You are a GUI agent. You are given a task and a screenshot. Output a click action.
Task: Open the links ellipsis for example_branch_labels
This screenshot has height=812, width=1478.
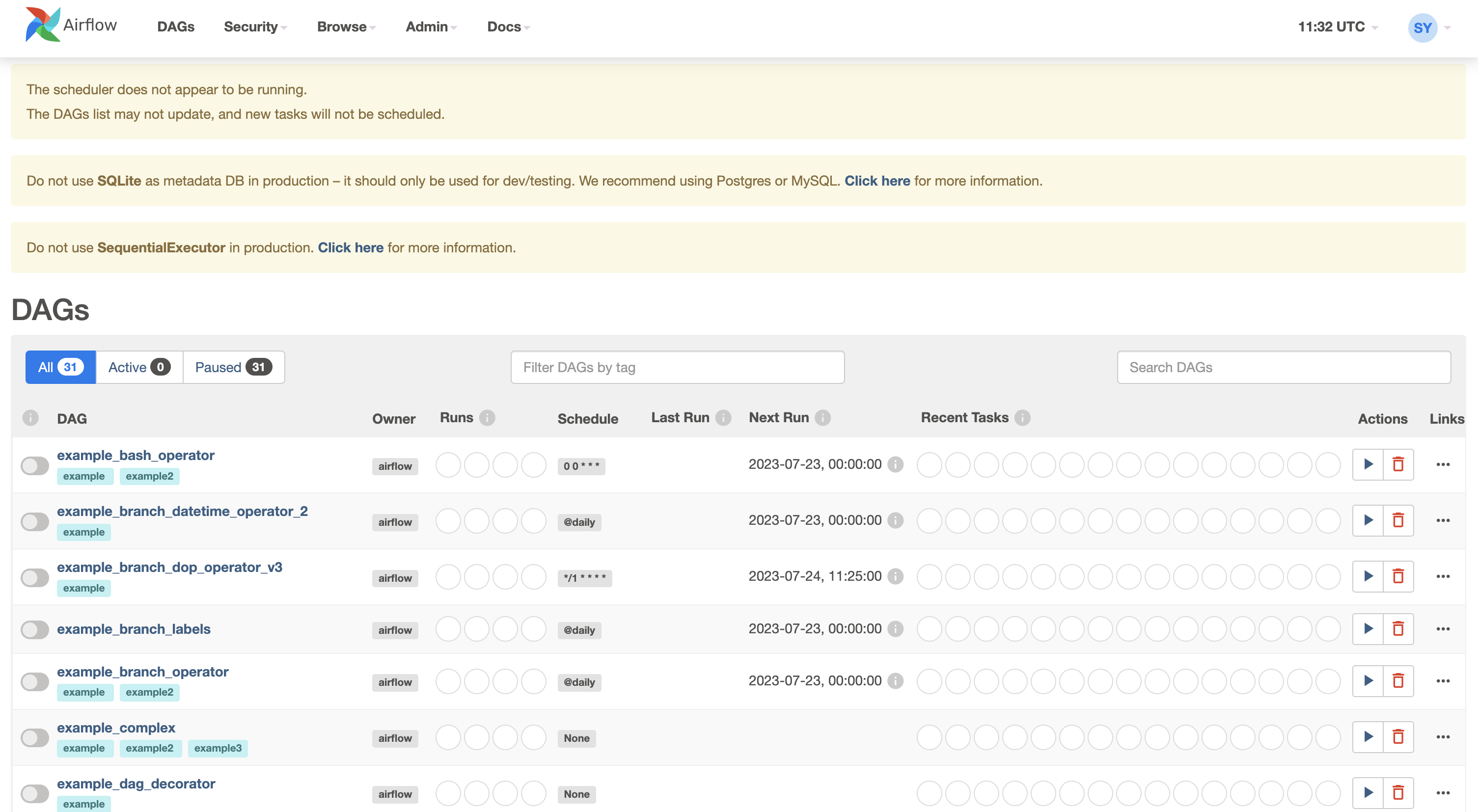point(1443,629)
